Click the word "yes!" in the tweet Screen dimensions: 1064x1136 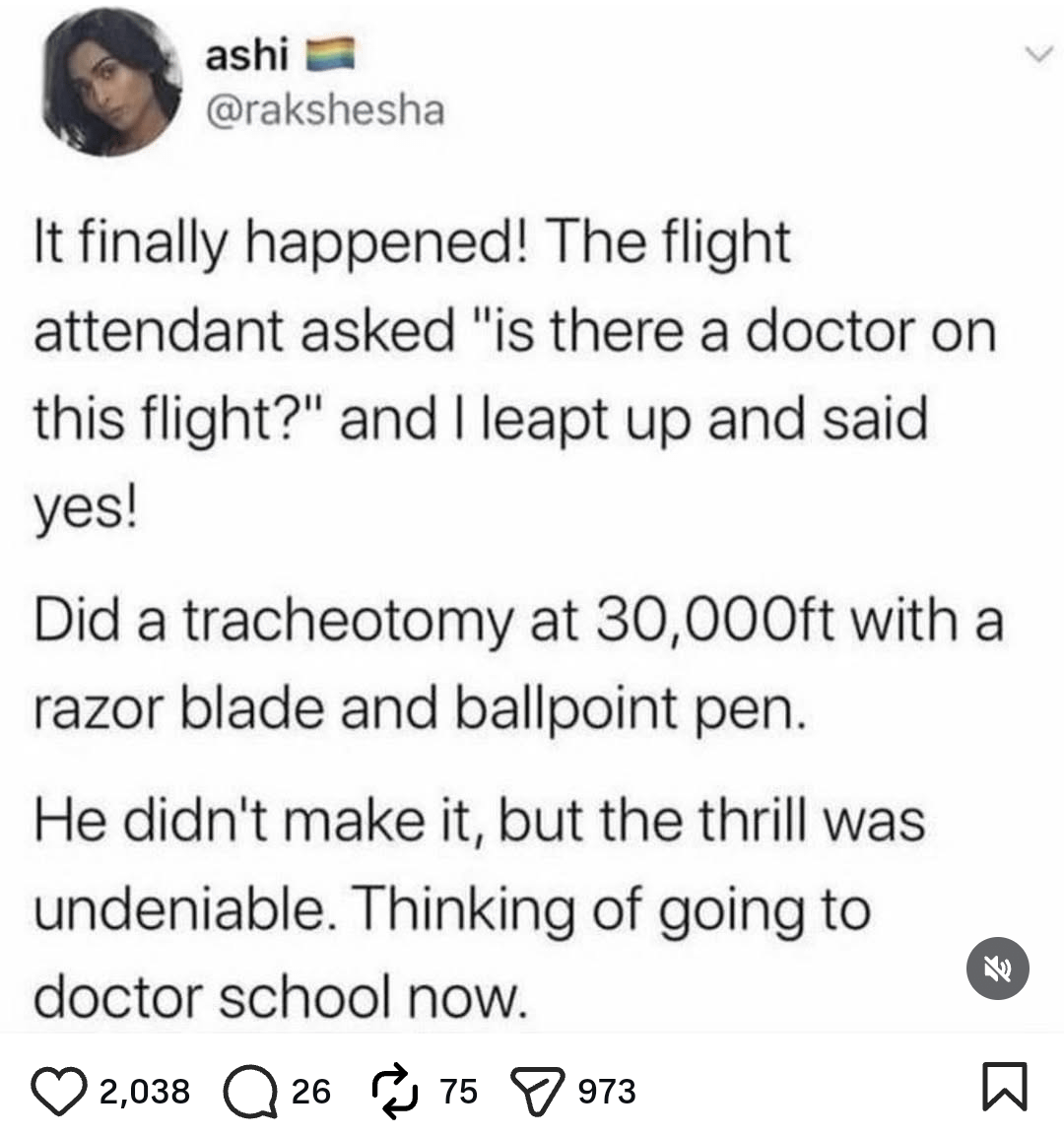tap(85, 510)
